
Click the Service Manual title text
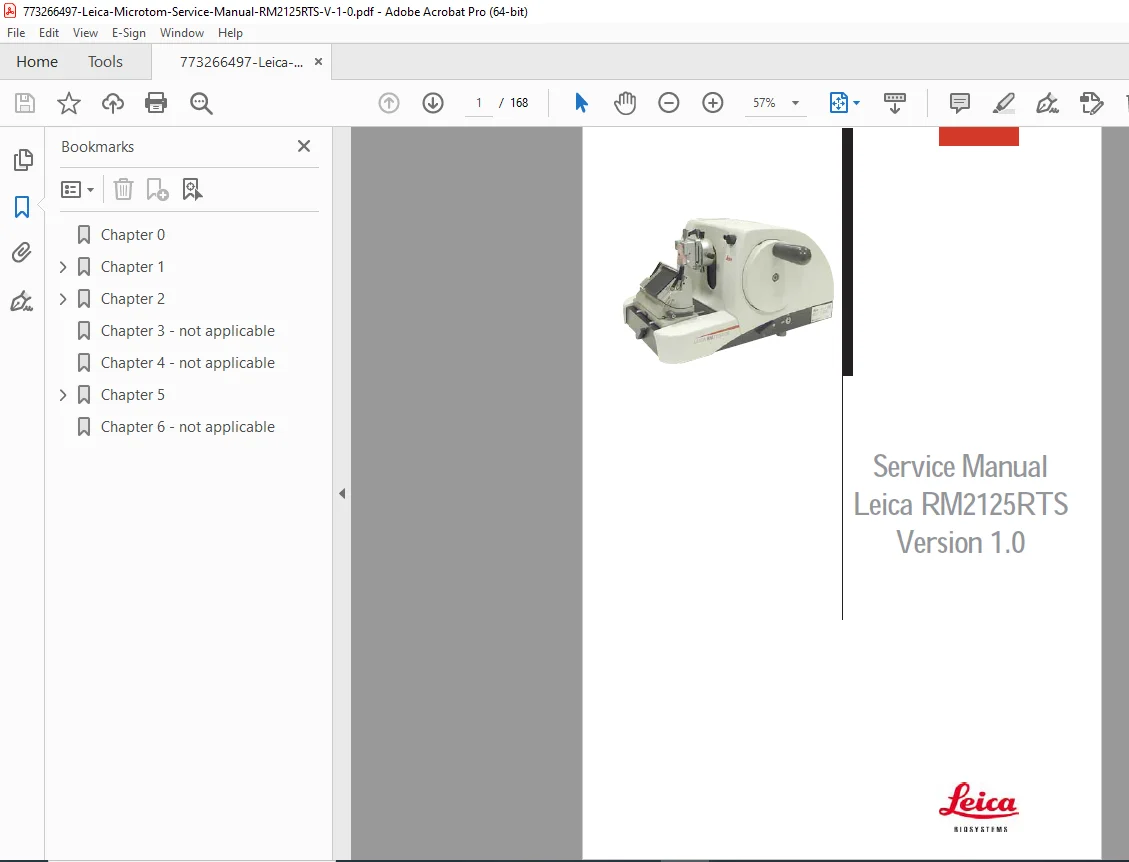pyautogui.click(x=960, y=467)
